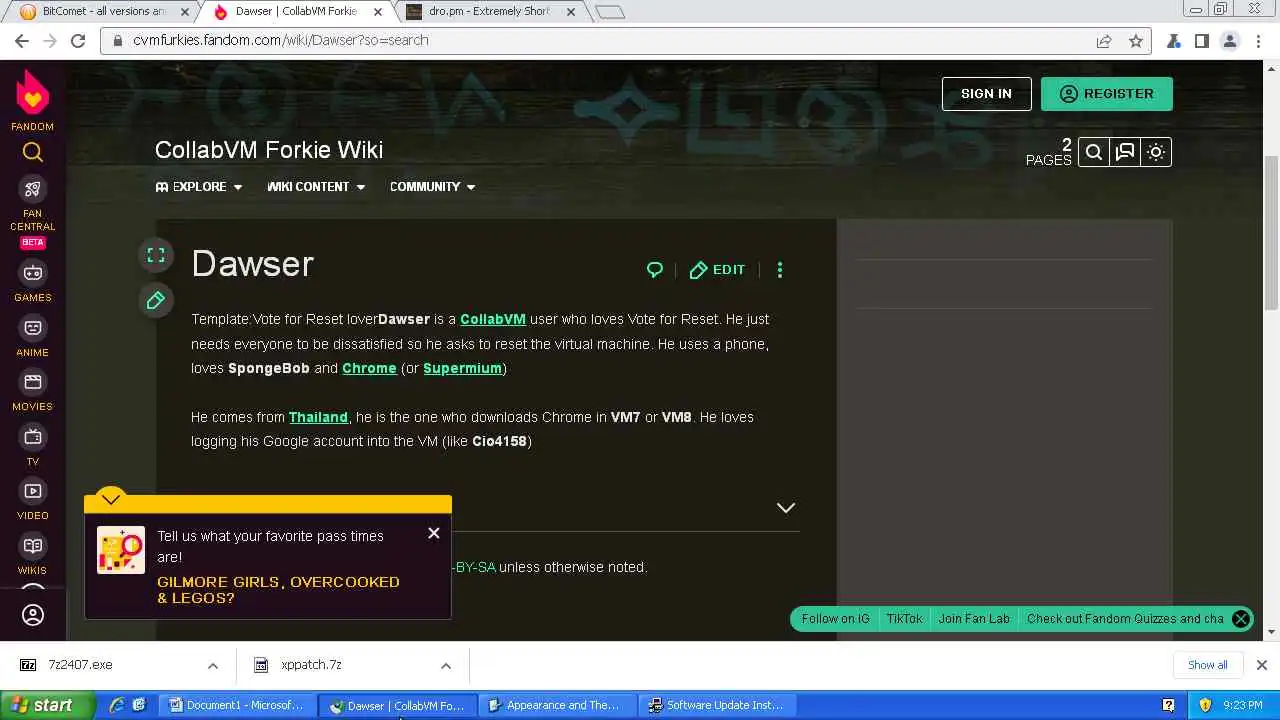Image resolution: width=1280 pixels, height=720 pixels.
Task: Expand article to full width icon
Action: point(156,255)
